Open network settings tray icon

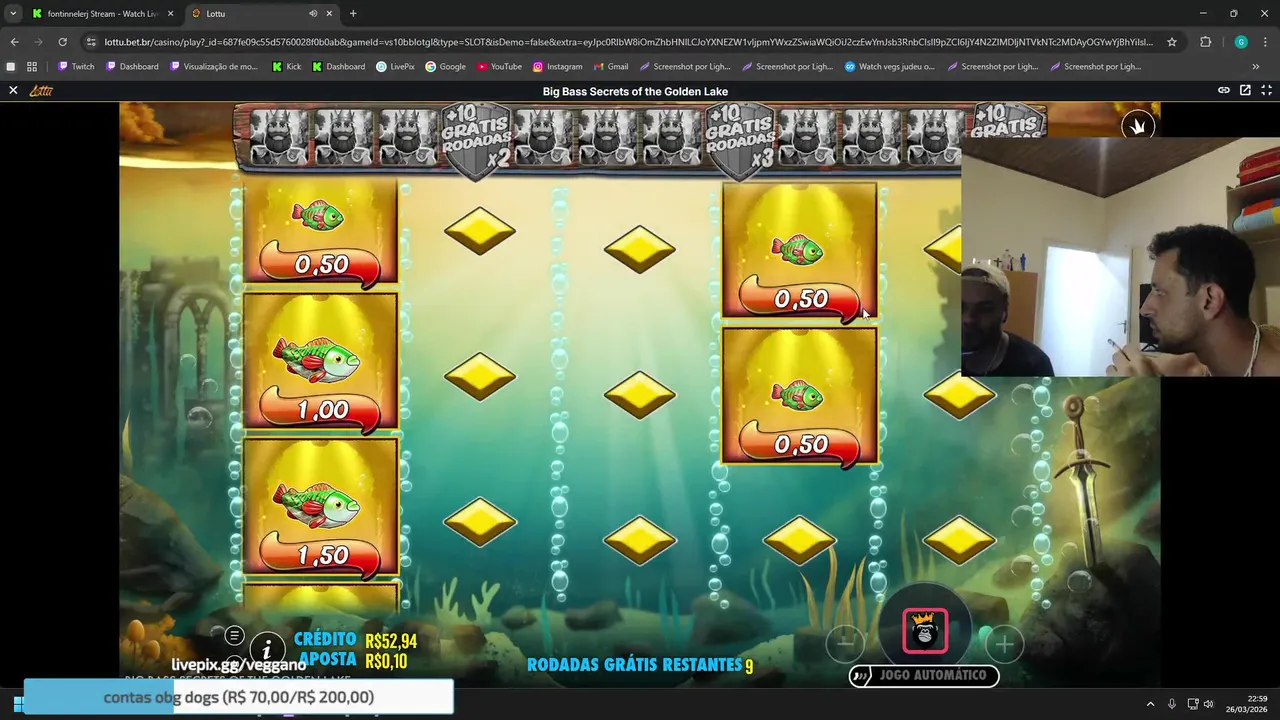[x=1192, y=704]
